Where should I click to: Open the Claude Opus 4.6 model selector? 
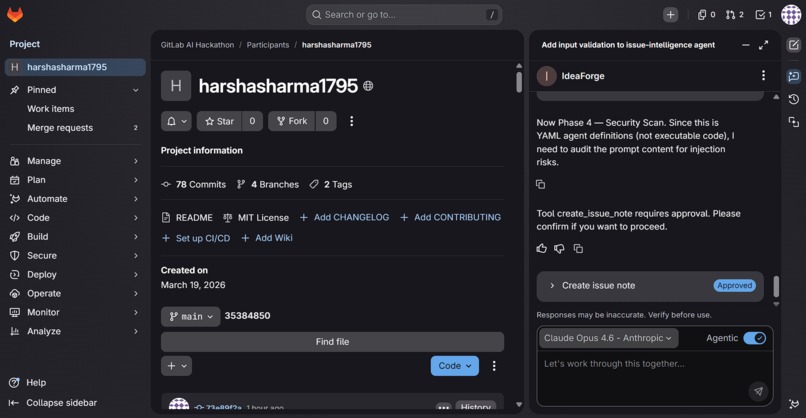coord(609,338)
